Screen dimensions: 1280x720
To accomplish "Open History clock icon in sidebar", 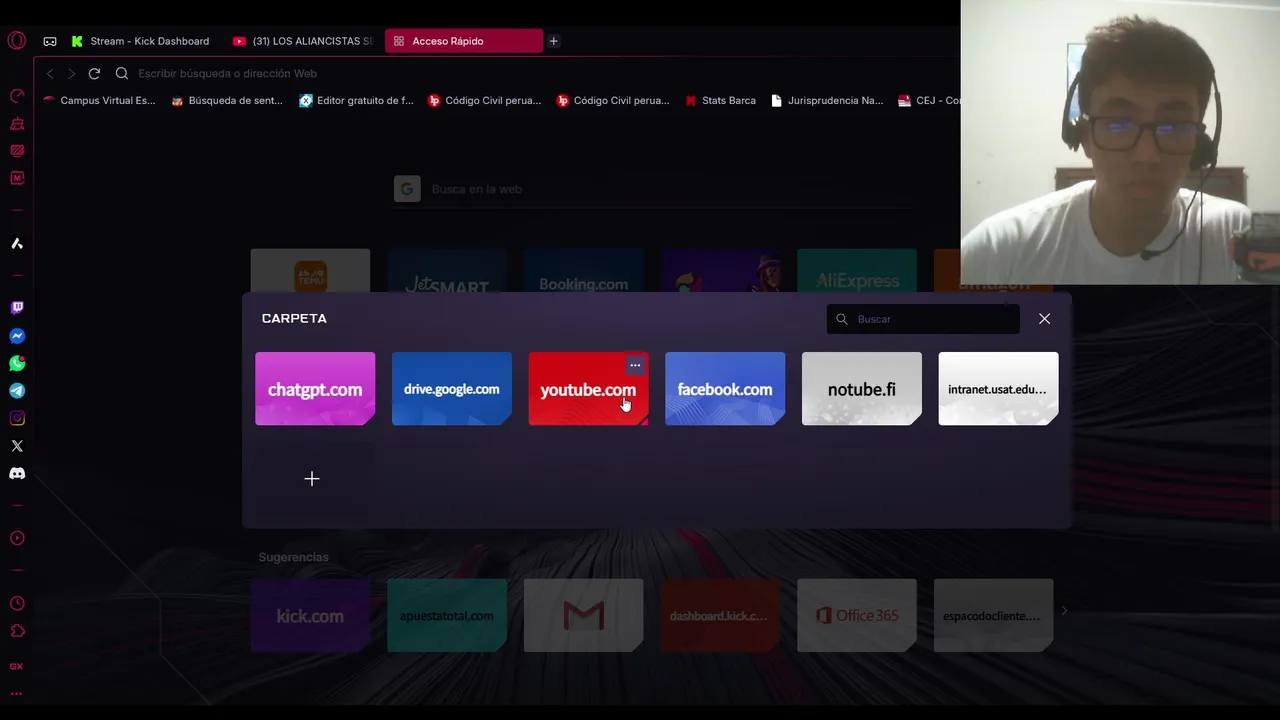I will [17, 604].
